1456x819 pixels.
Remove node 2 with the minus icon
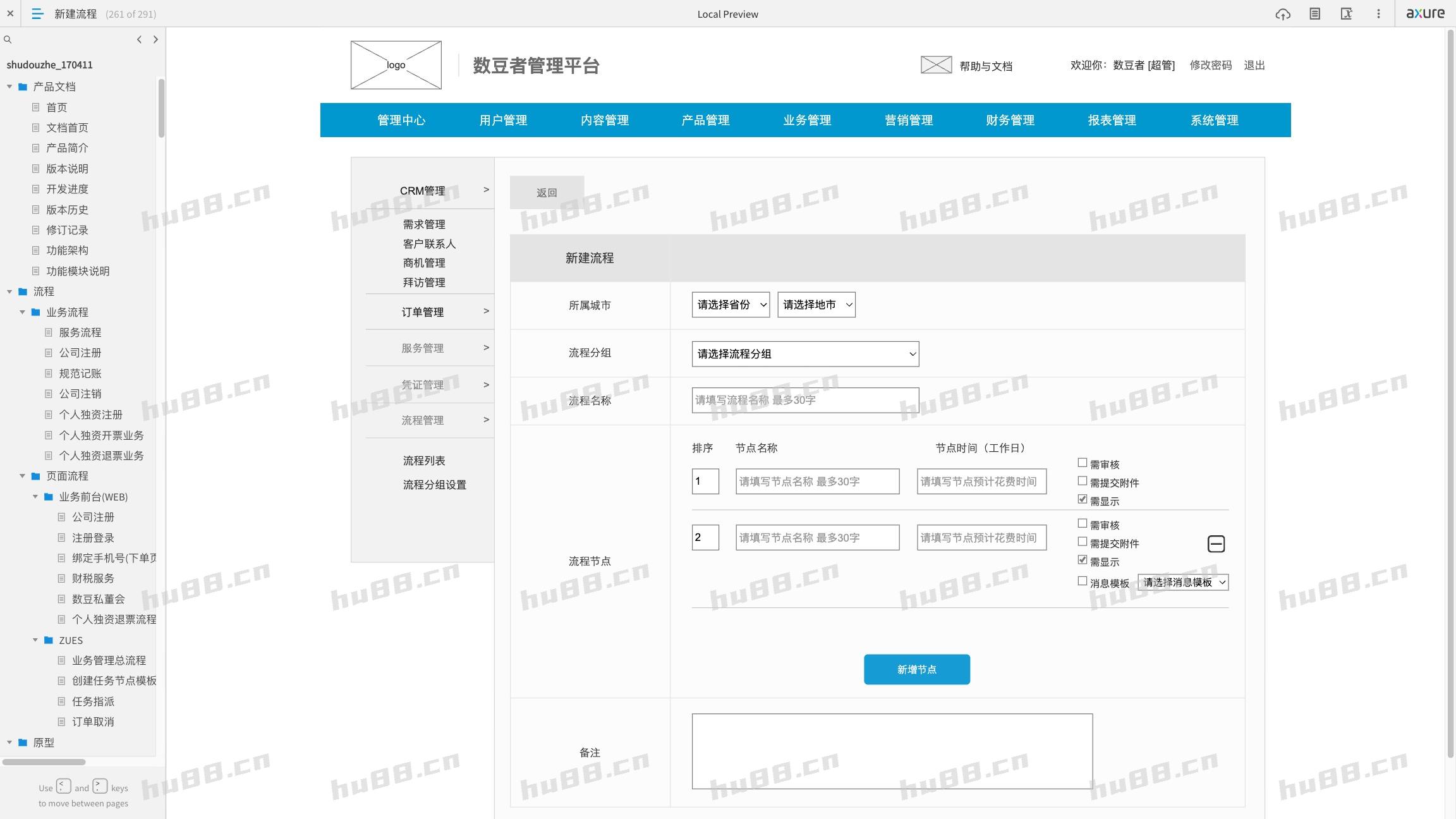1216,544
